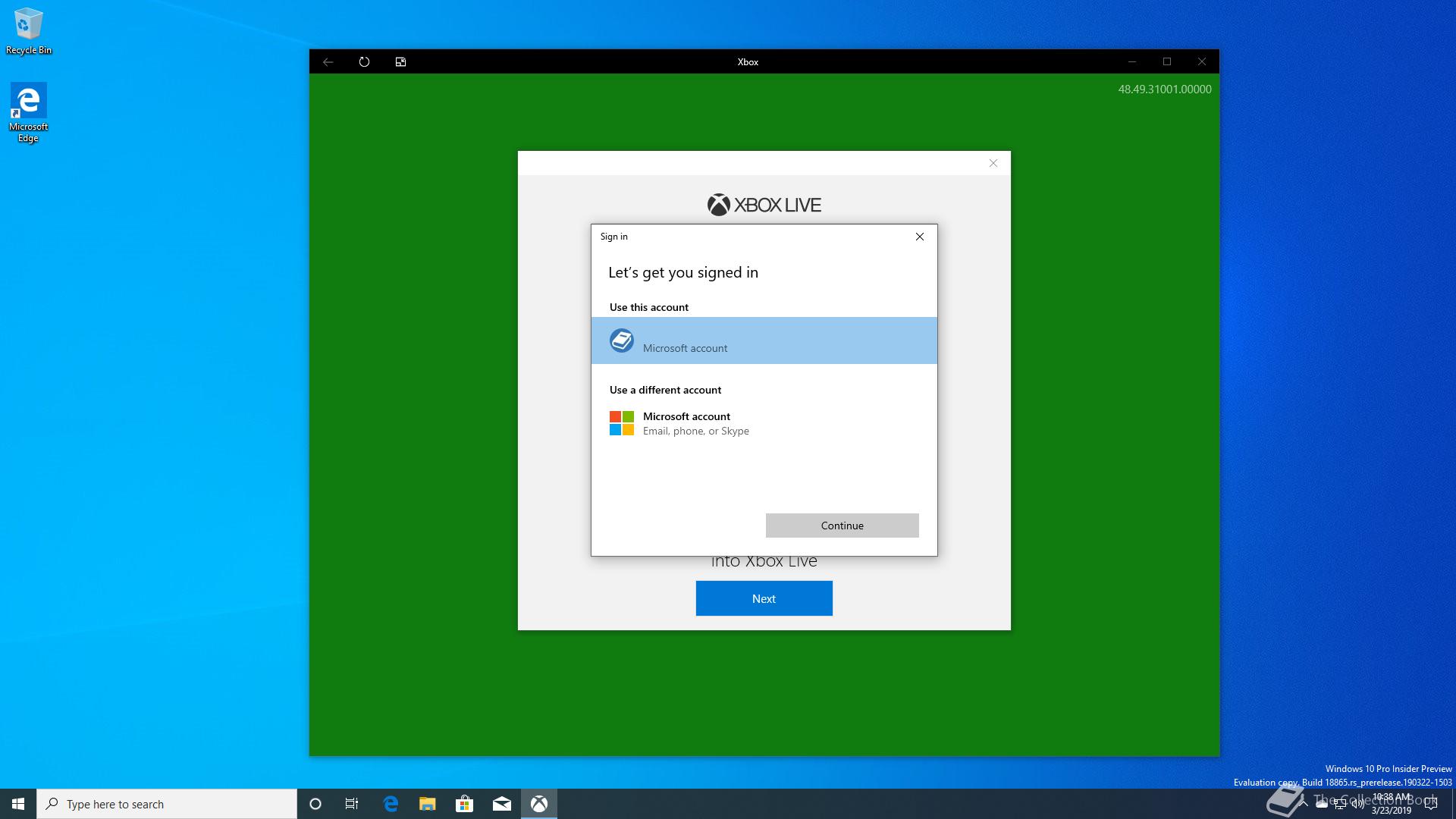1456x819 pixels.
Task: Click the compact overlay icon in Xbox title bar
Action: (400, 62)
